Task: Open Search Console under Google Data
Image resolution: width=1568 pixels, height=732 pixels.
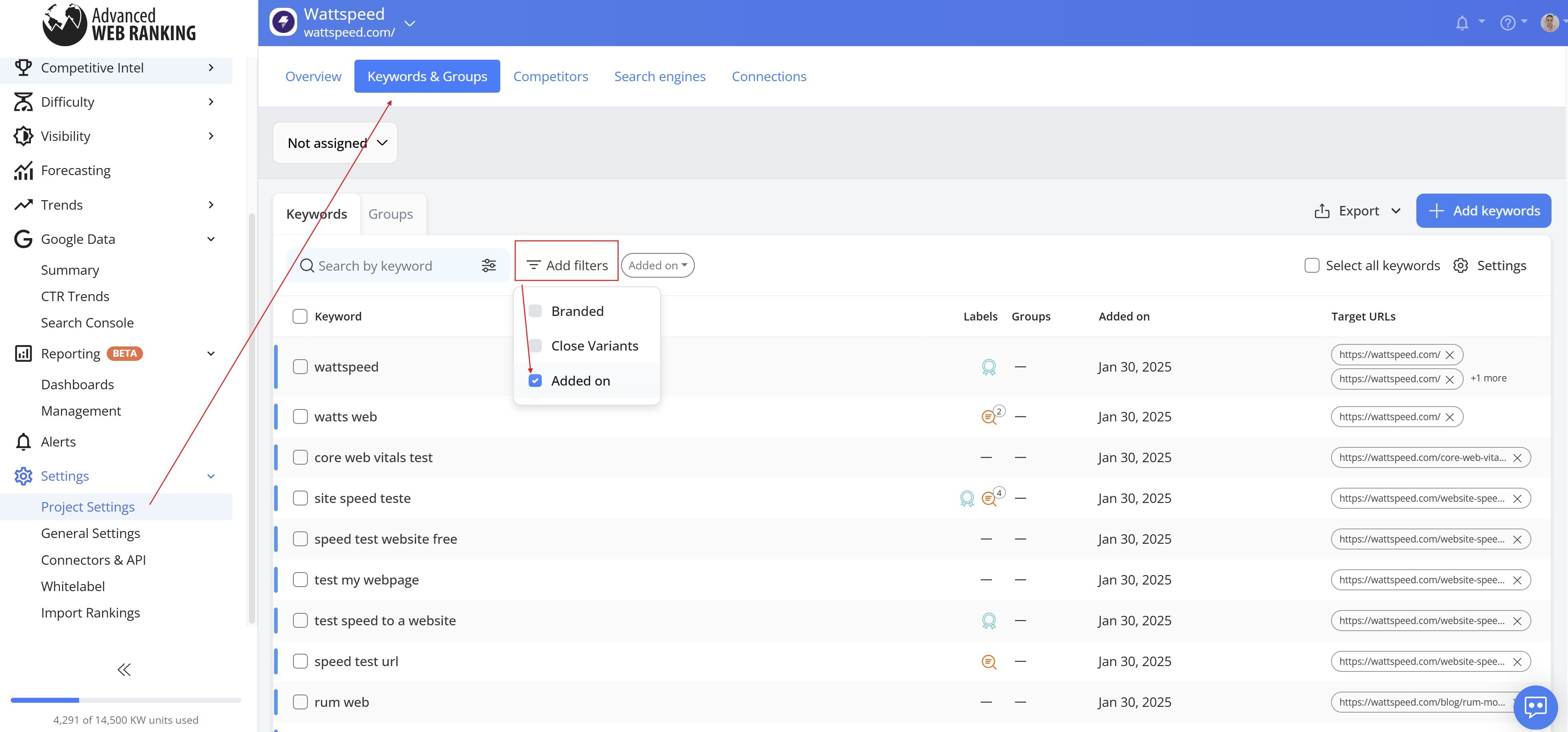Action: click(87, 323)
